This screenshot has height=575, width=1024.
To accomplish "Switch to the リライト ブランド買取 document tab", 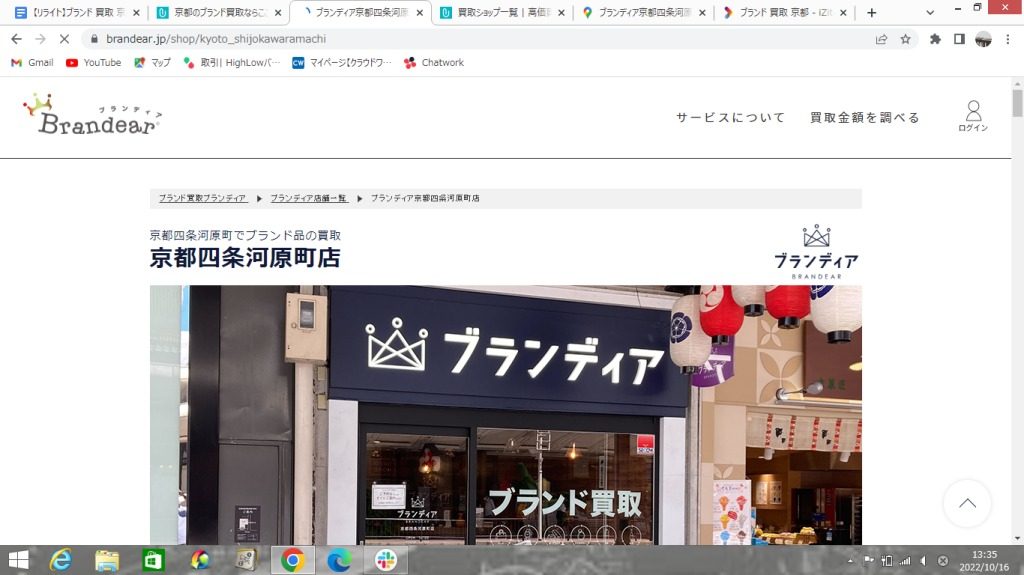I will click(x=72, y=13).
